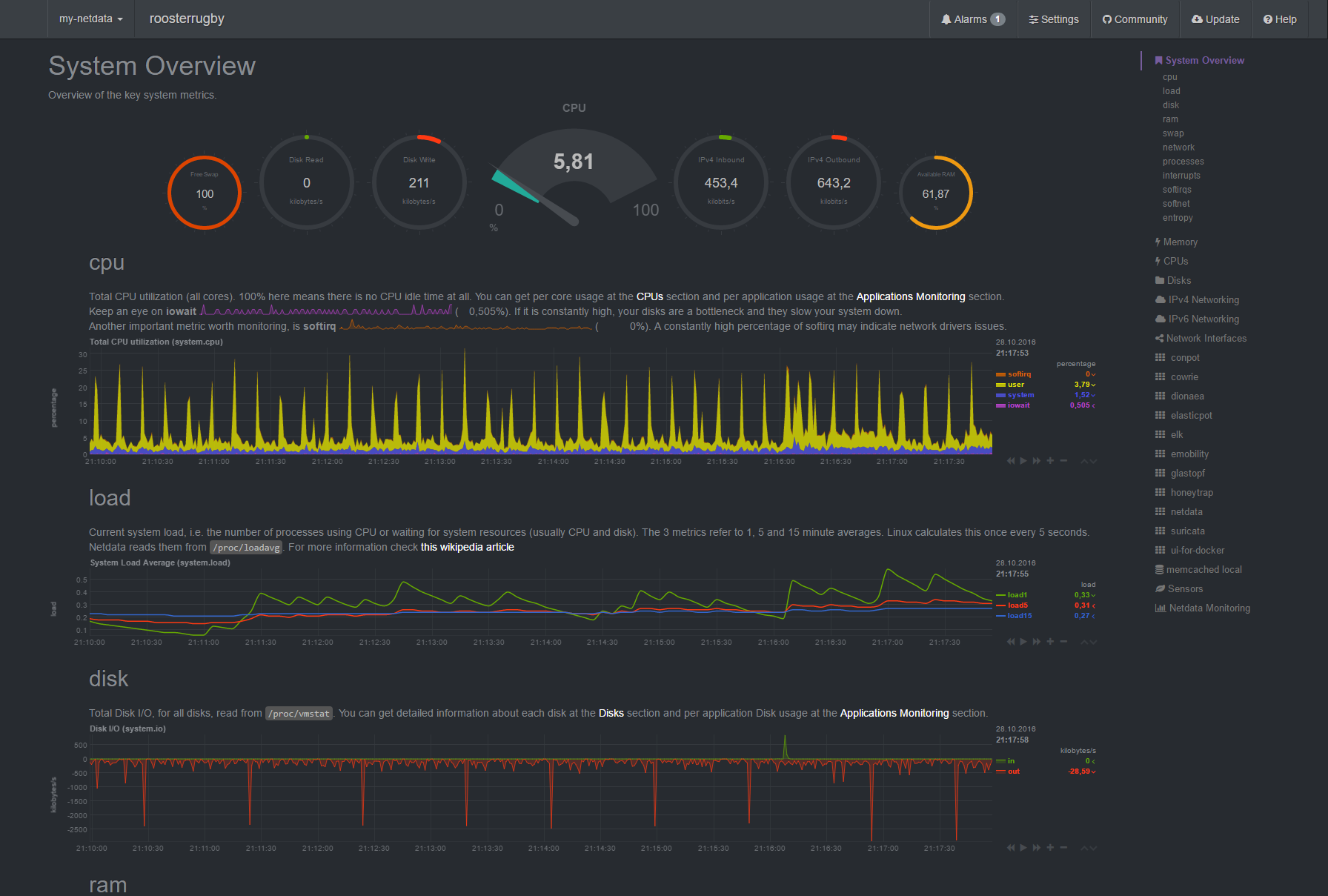The image size is (1328, 896).
Task: Pan the load chart right with fast-forward icon
Action: click(1037, 642)
